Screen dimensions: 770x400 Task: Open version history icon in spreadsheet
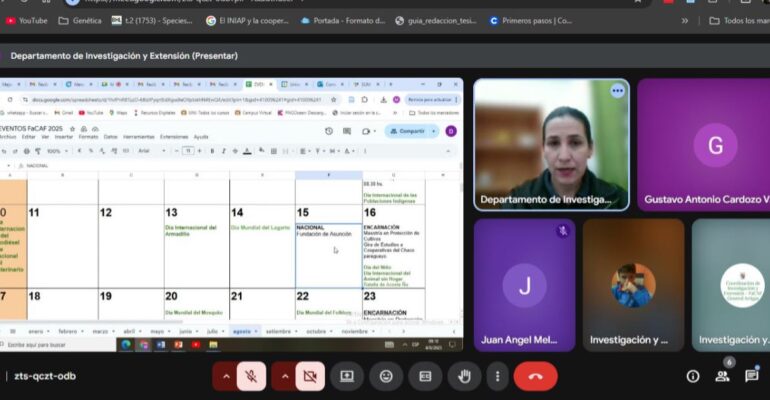[329, 131]
